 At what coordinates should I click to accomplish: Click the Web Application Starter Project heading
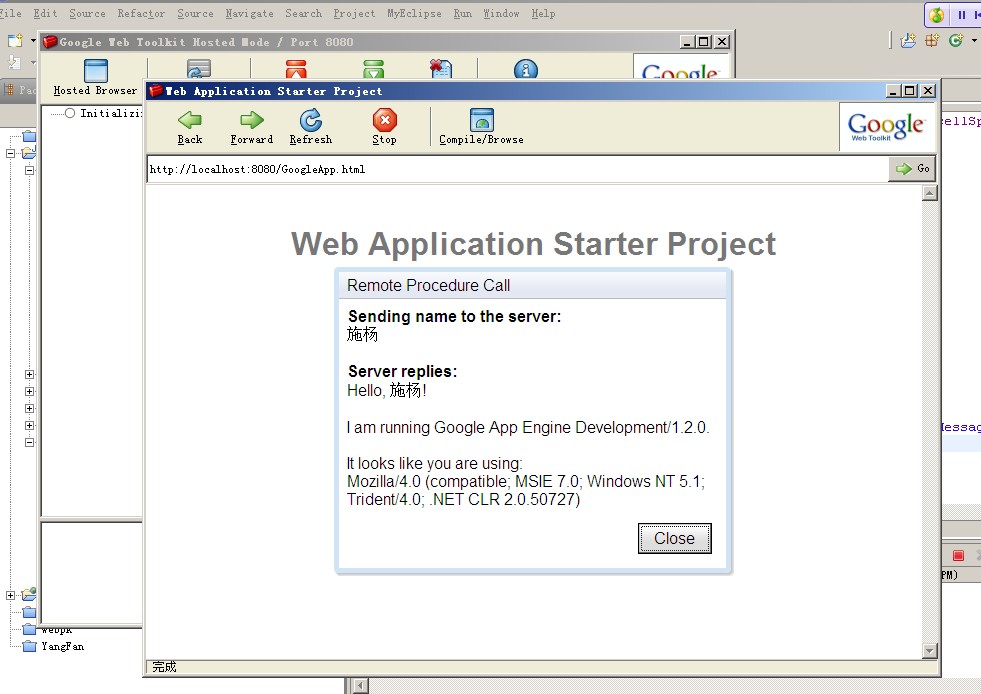[533, 243]
